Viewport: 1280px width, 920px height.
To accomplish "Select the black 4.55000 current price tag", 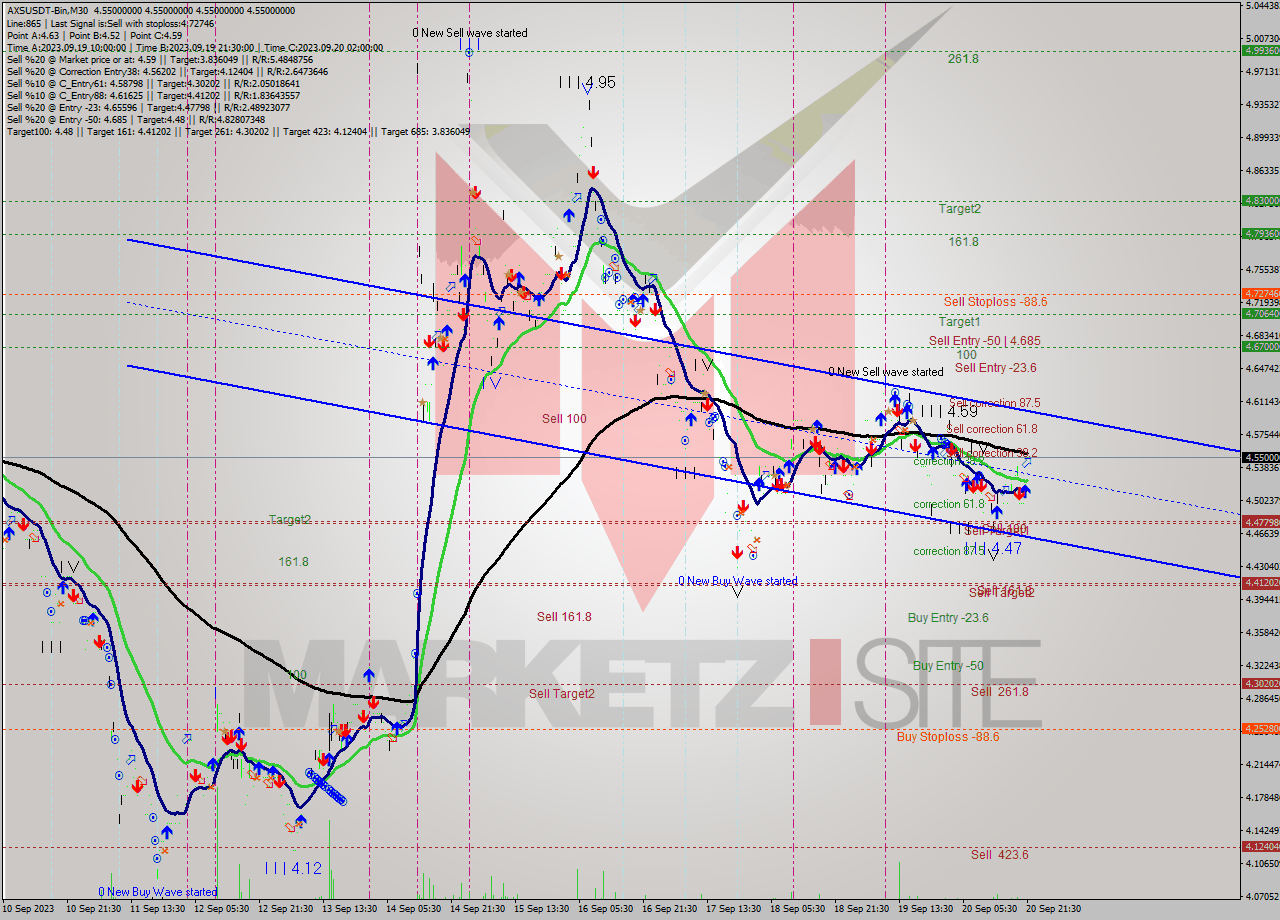I will click(1260, 457).
